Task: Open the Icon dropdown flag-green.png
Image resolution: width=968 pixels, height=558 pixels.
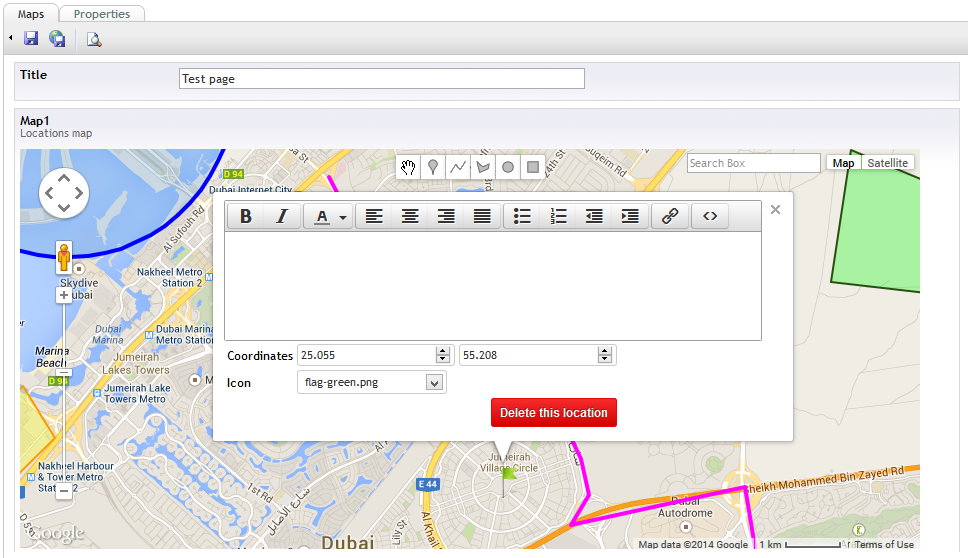Action: pyautogui.click(x=372, y=382)
